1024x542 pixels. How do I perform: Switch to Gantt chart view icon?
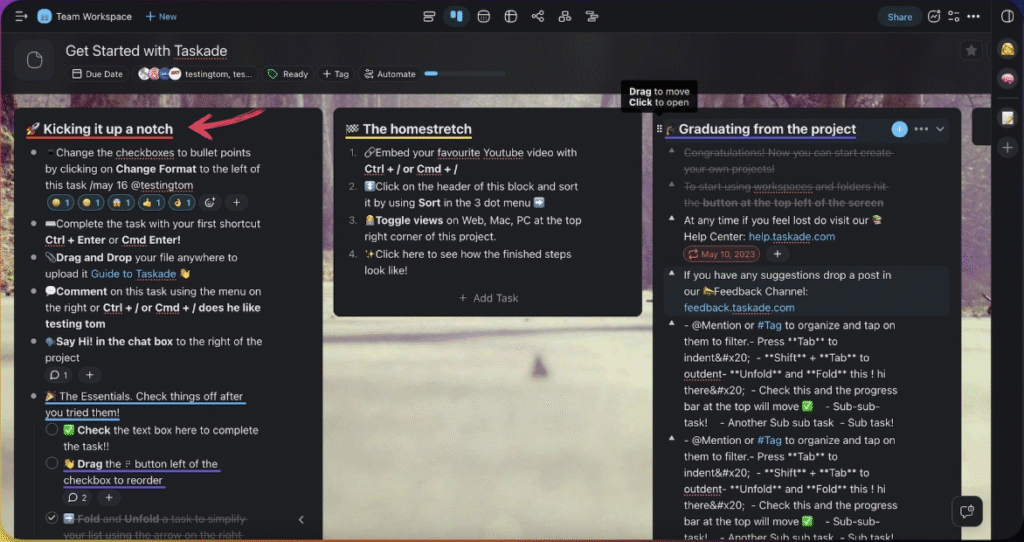click(x=592, y=16)
